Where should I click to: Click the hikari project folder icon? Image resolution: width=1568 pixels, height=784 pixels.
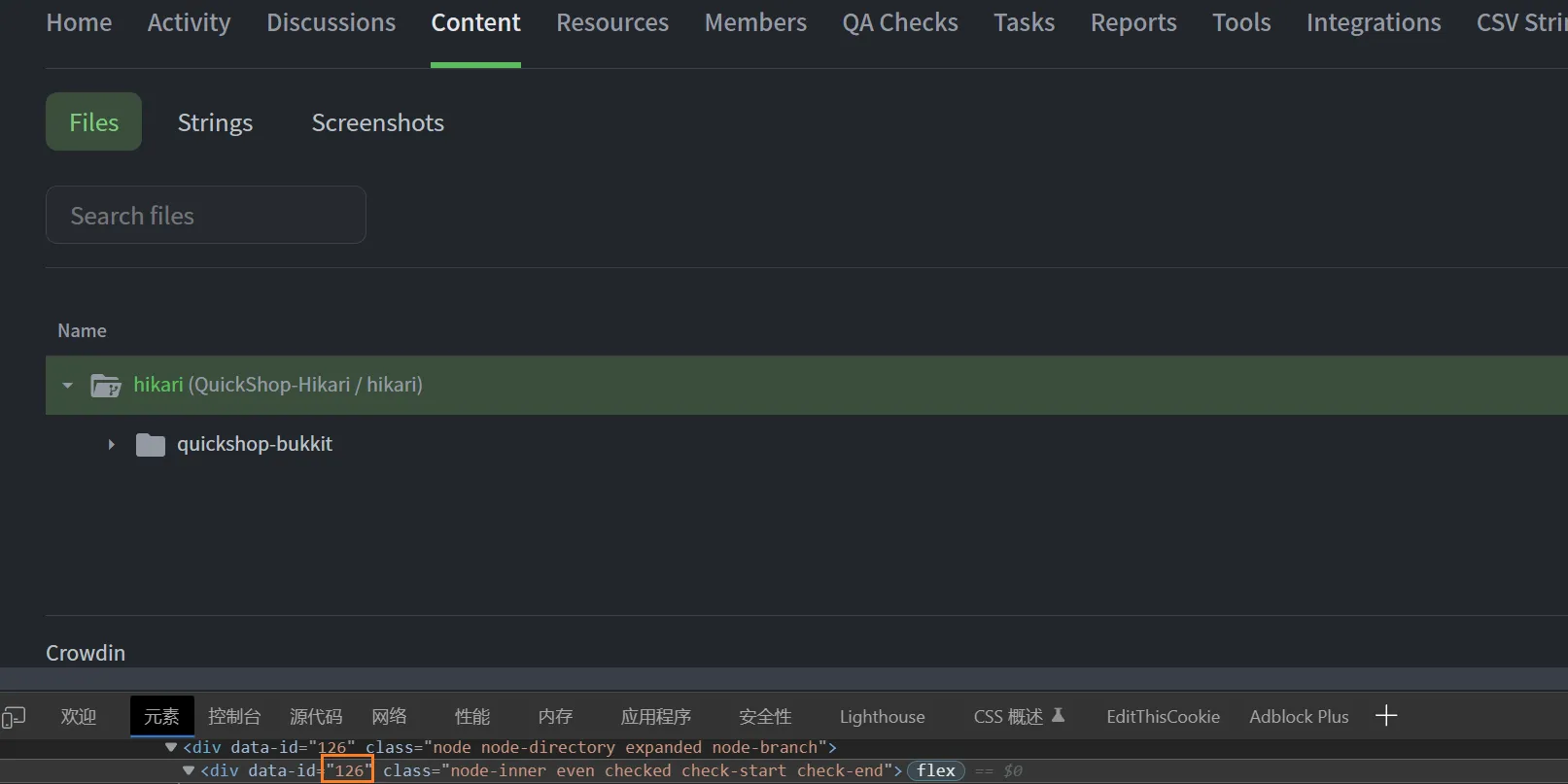105,386
